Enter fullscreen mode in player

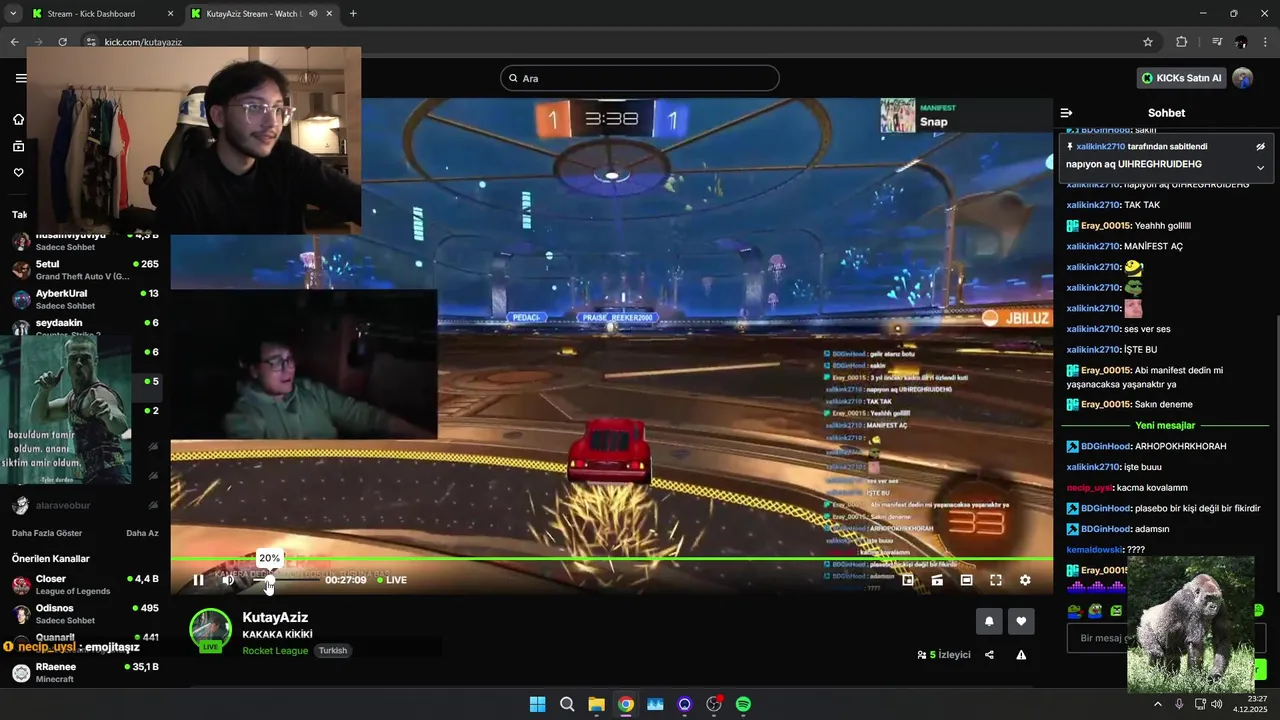tap(996, 580)
